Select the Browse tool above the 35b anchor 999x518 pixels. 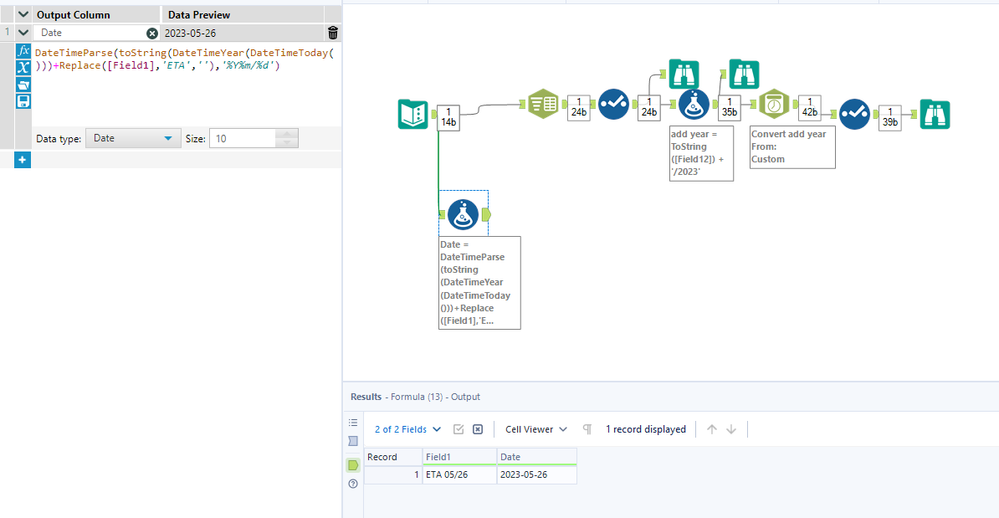click(x=744, y=74)
